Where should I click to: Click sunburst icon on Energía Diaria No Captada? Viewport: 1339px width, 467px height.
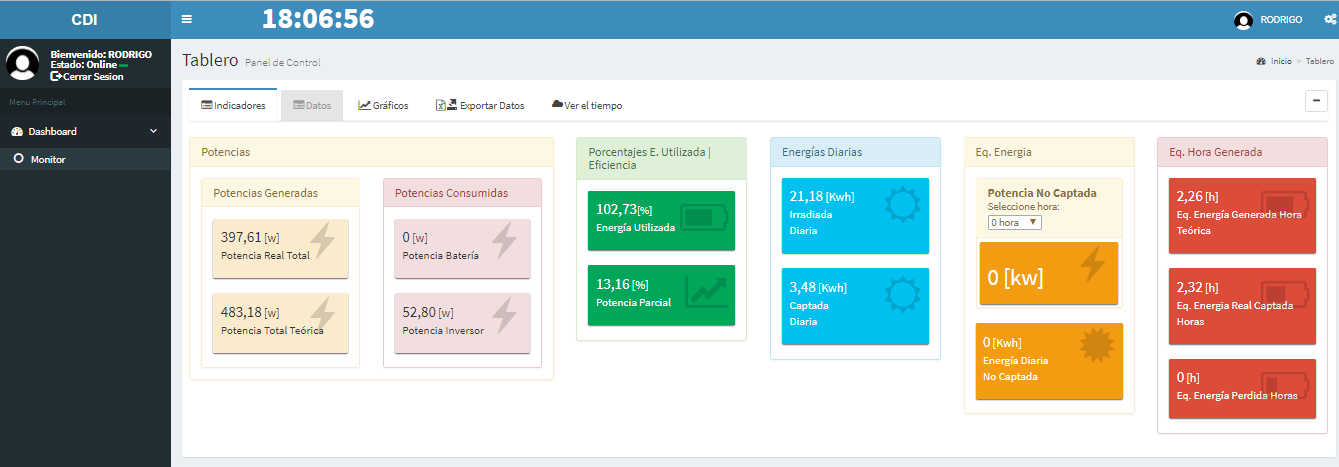1096,344
